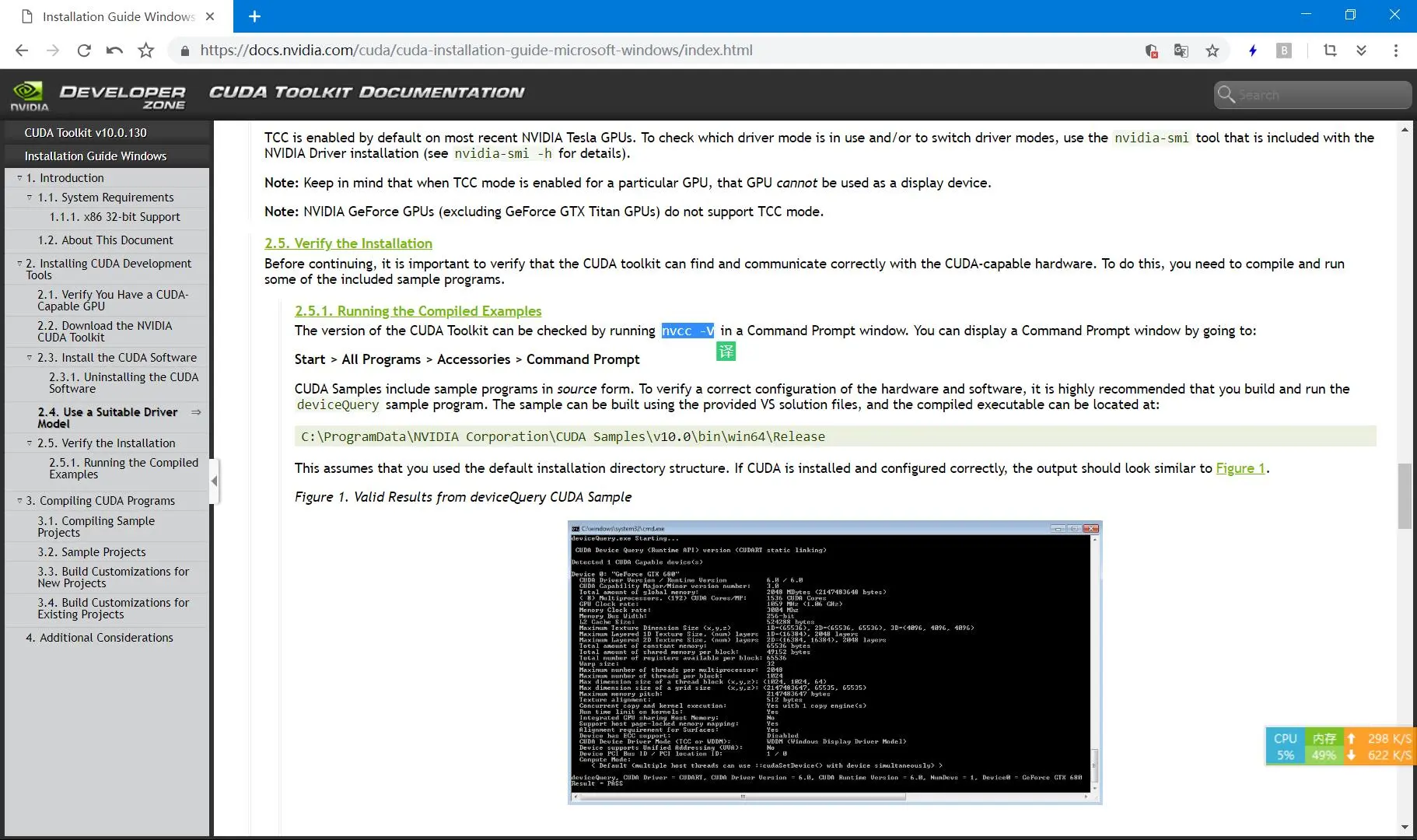Image resolution: width=1417 pixels, height=840 pixels.
Task: Click the lock icon in address bar
Action: coord(184,51)
